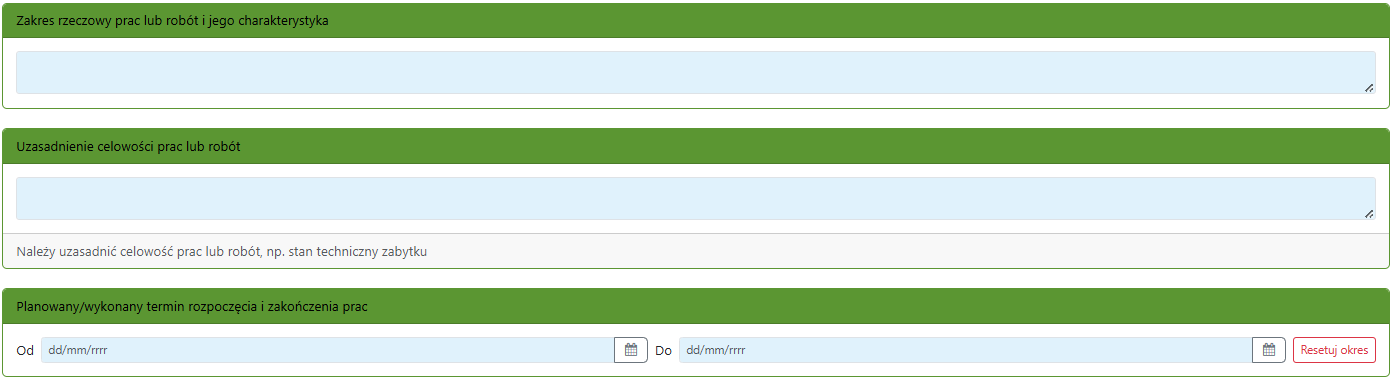Grab resize handle of Zakres rzeczowy textarea
The width and height of the screenshot is (1392, 379).
click(1368, 88)
